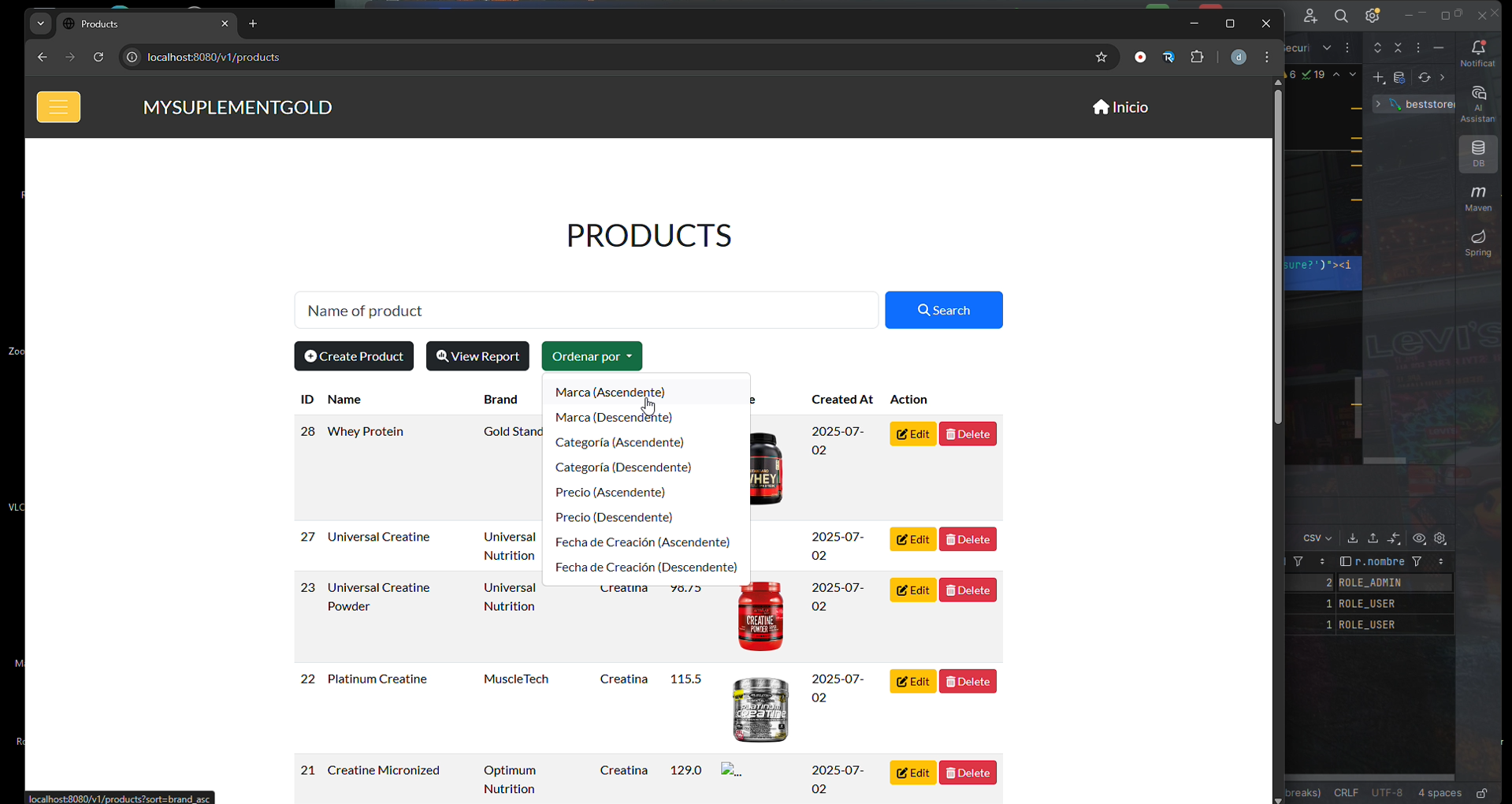Image resolution: width=1512 pixels, height=804 pixels.
Task: Open the Maven tool window
Action: click(1478, 199)
